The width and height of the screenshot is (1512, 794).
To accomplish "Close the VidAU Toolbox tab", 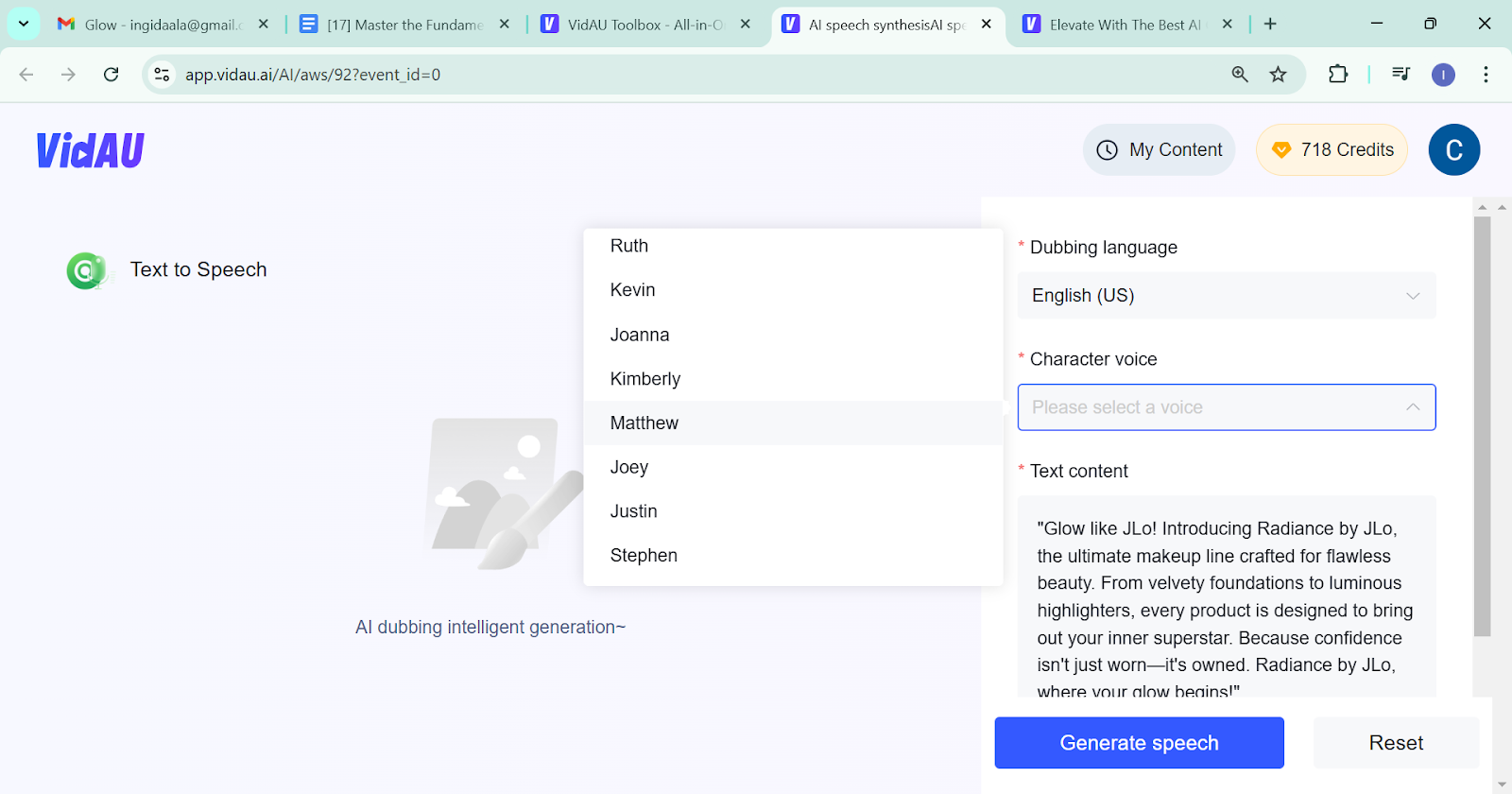I will 746,24.
